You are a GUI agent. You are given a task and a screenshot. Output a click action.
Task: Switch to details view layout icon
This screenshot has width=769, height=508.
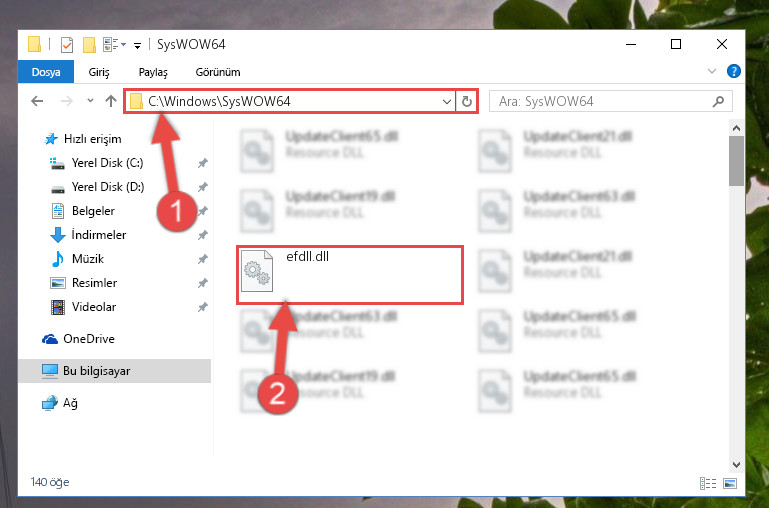pos(708,483)
